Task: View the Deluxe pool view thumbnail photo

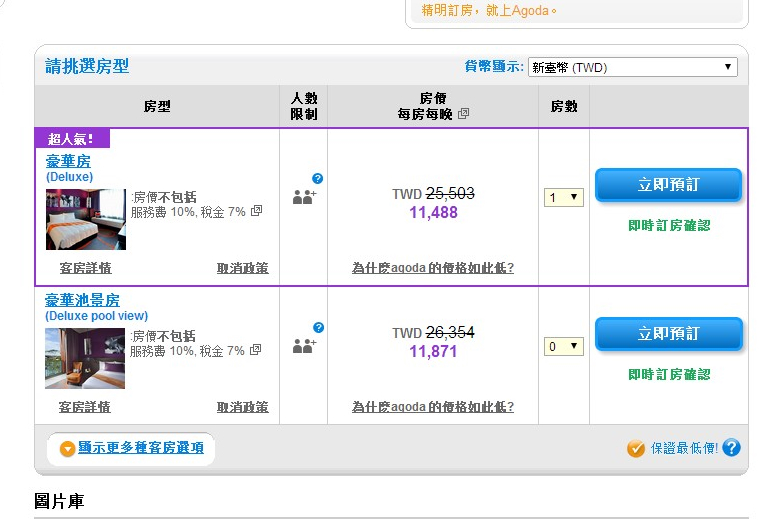Action: point(85,358)
